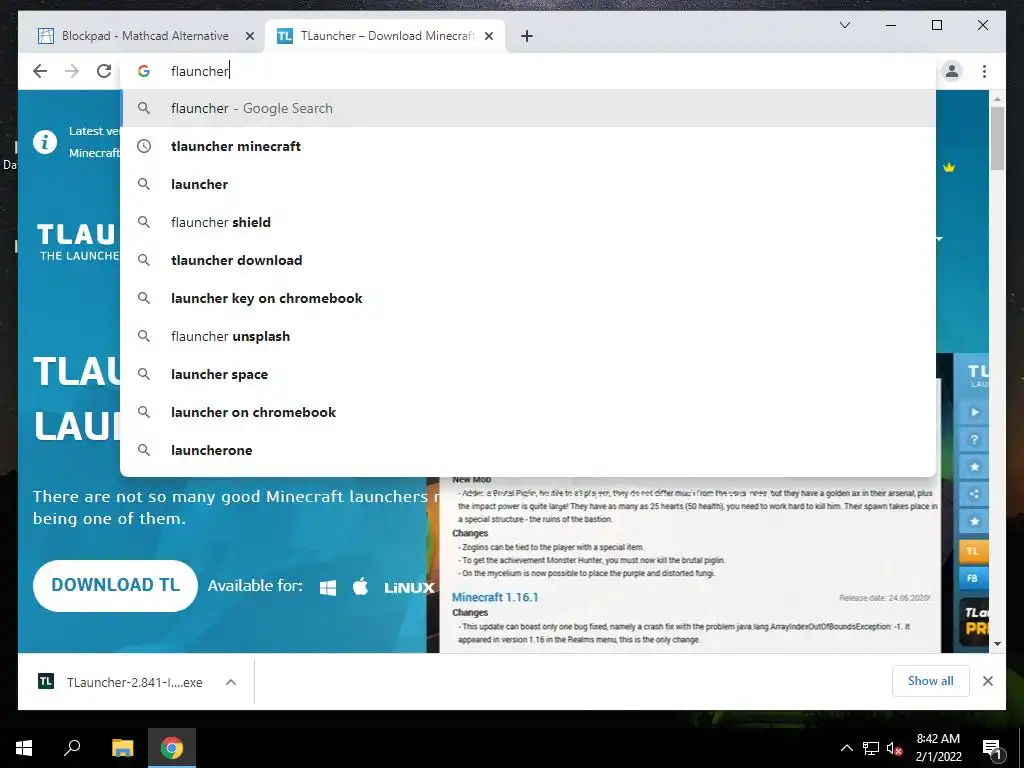Pick 'flauncher unsplash' suggestion
Viewport: 1024px width, 768px height.
pos(528,336)
